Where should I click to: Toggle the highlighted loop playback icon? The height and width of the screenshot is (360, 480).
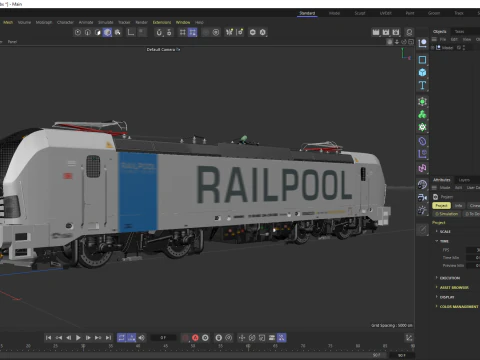[121, 338]
